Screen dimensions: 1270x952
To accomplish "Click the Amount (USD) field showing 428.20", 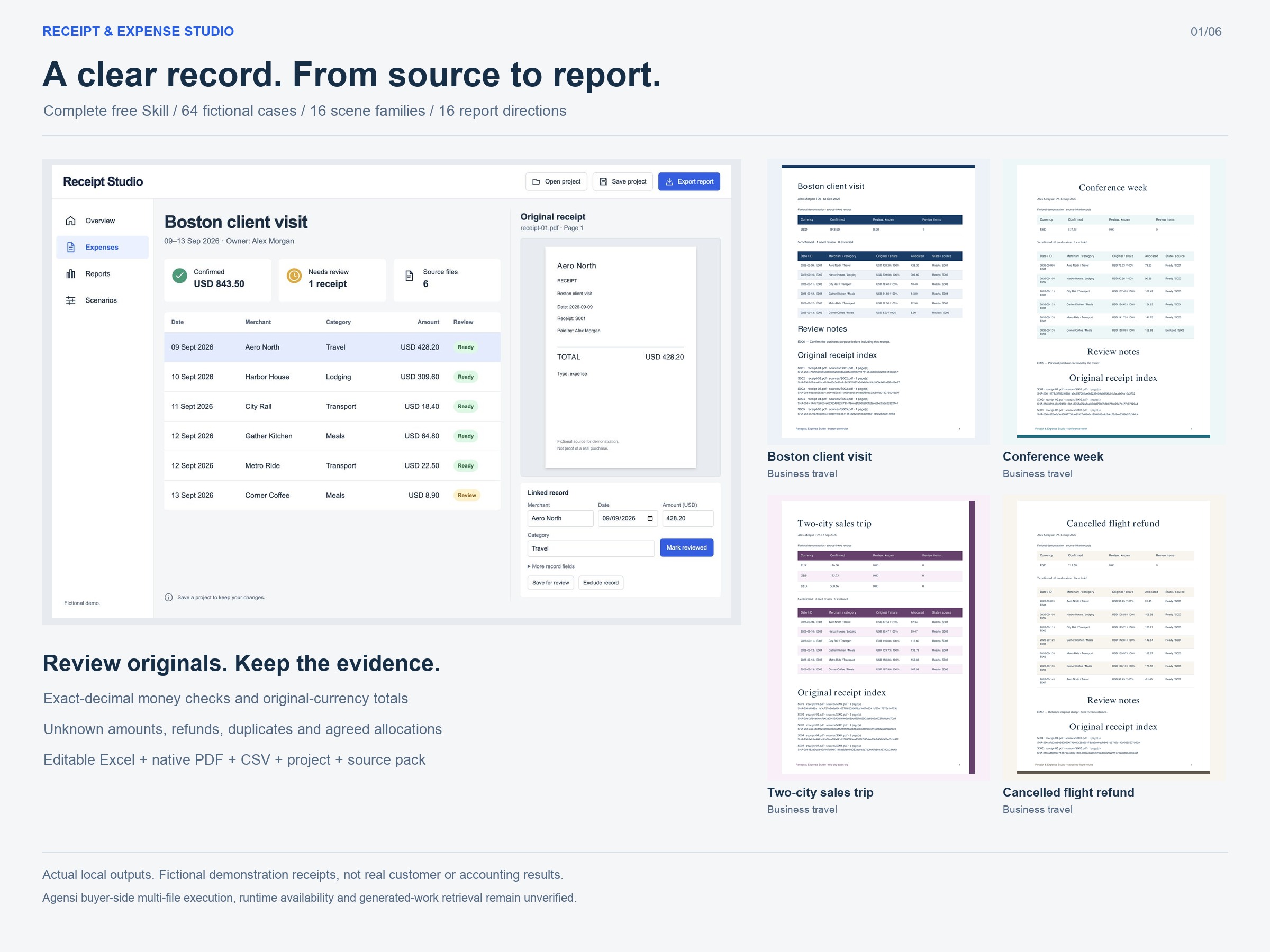I will (x=688, y=518).
